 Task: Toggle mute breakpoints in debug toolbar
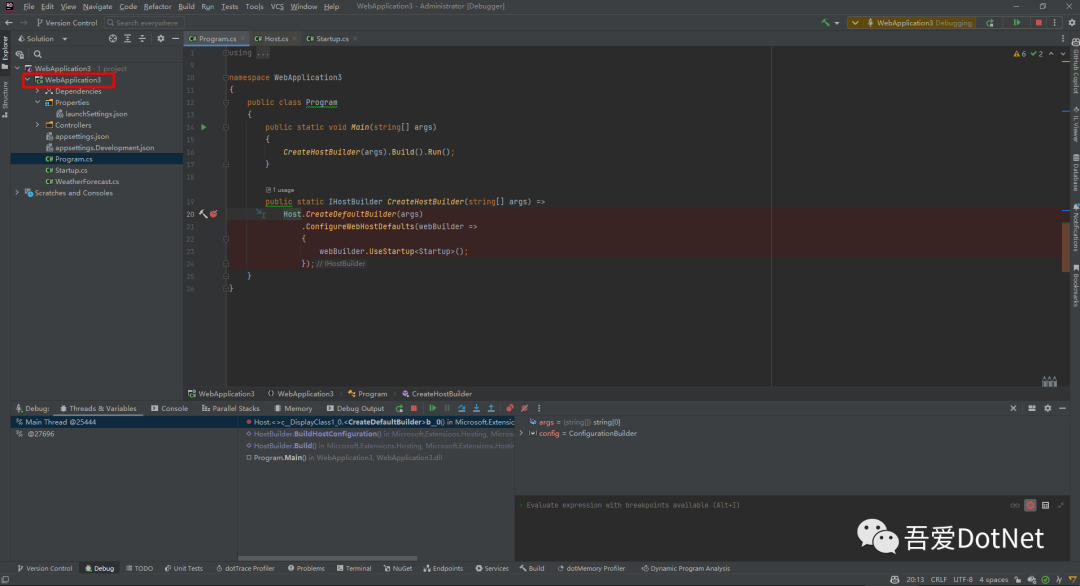click(x=524, y=408)
